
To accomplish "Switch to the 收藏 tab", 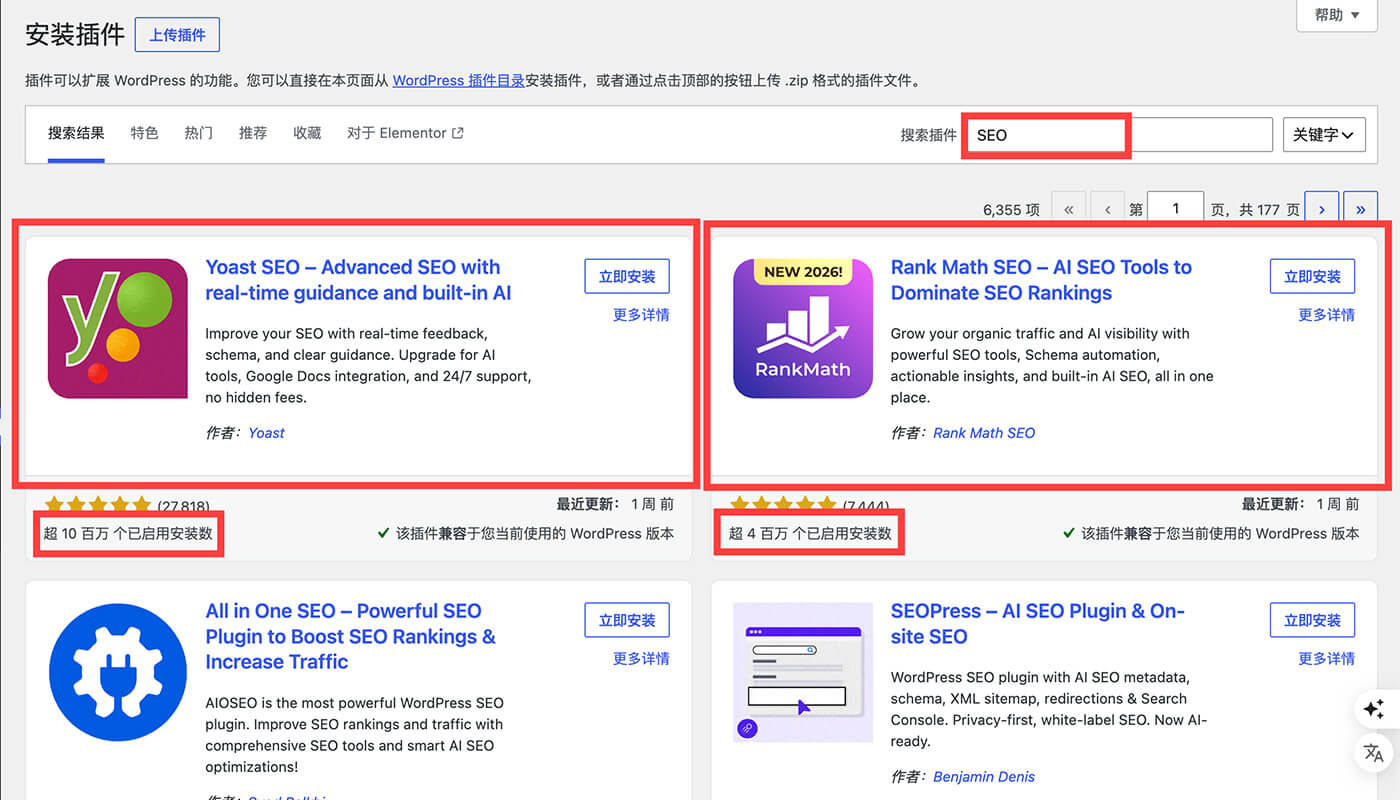I will pos(307,133).
